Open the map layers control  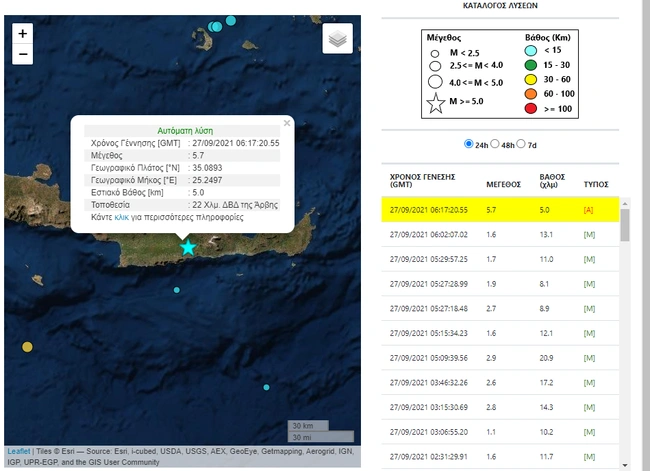(x=338, y=39)
